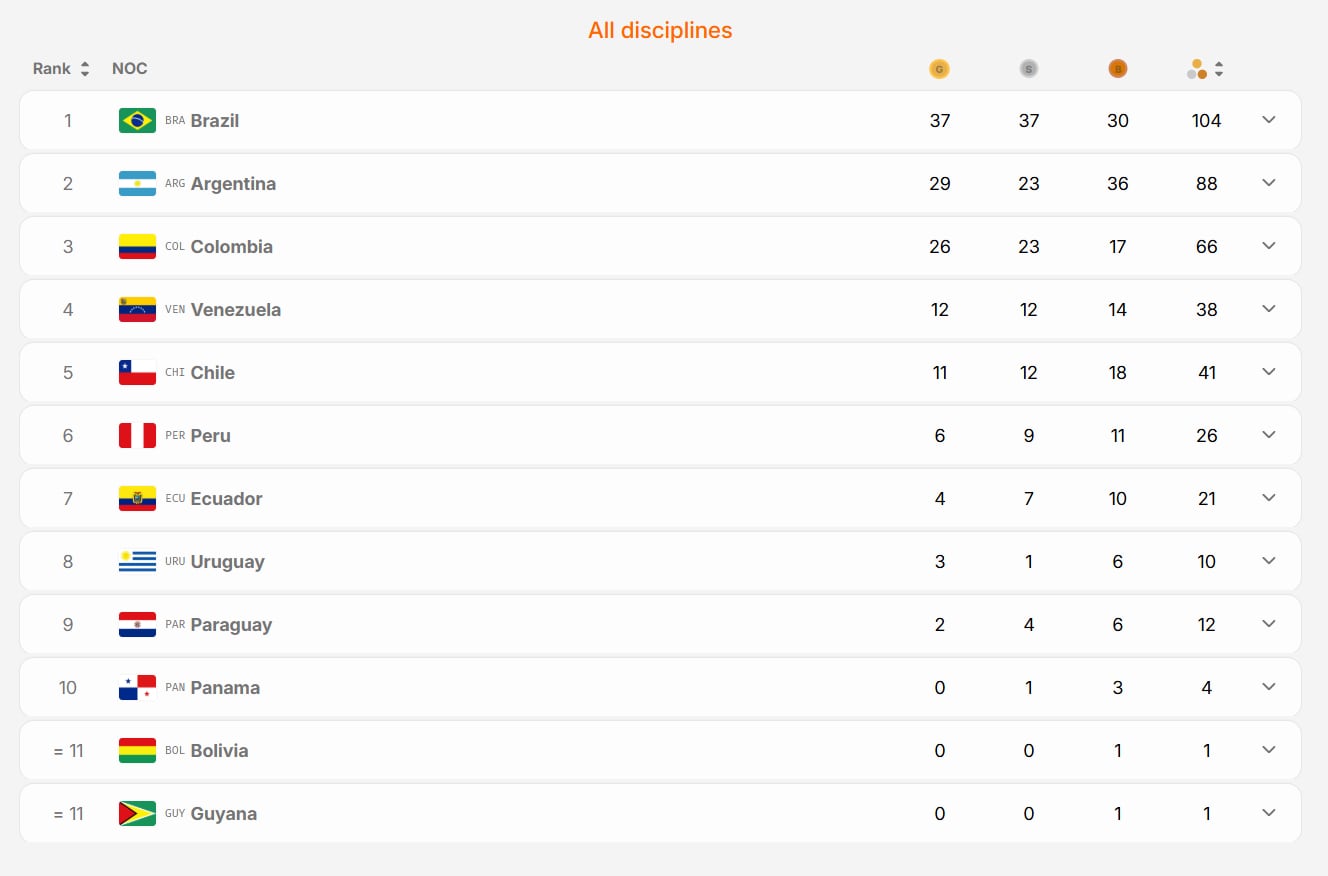Click Chile's total of 41 medals
This screenshot has width=1328, height=876.
[x=1207, y=373]
